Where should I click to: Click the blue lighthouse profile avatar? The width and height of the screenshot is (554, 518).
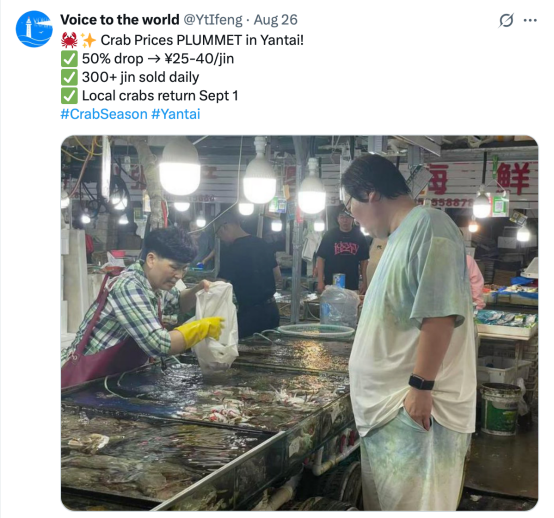click(34, 29)
